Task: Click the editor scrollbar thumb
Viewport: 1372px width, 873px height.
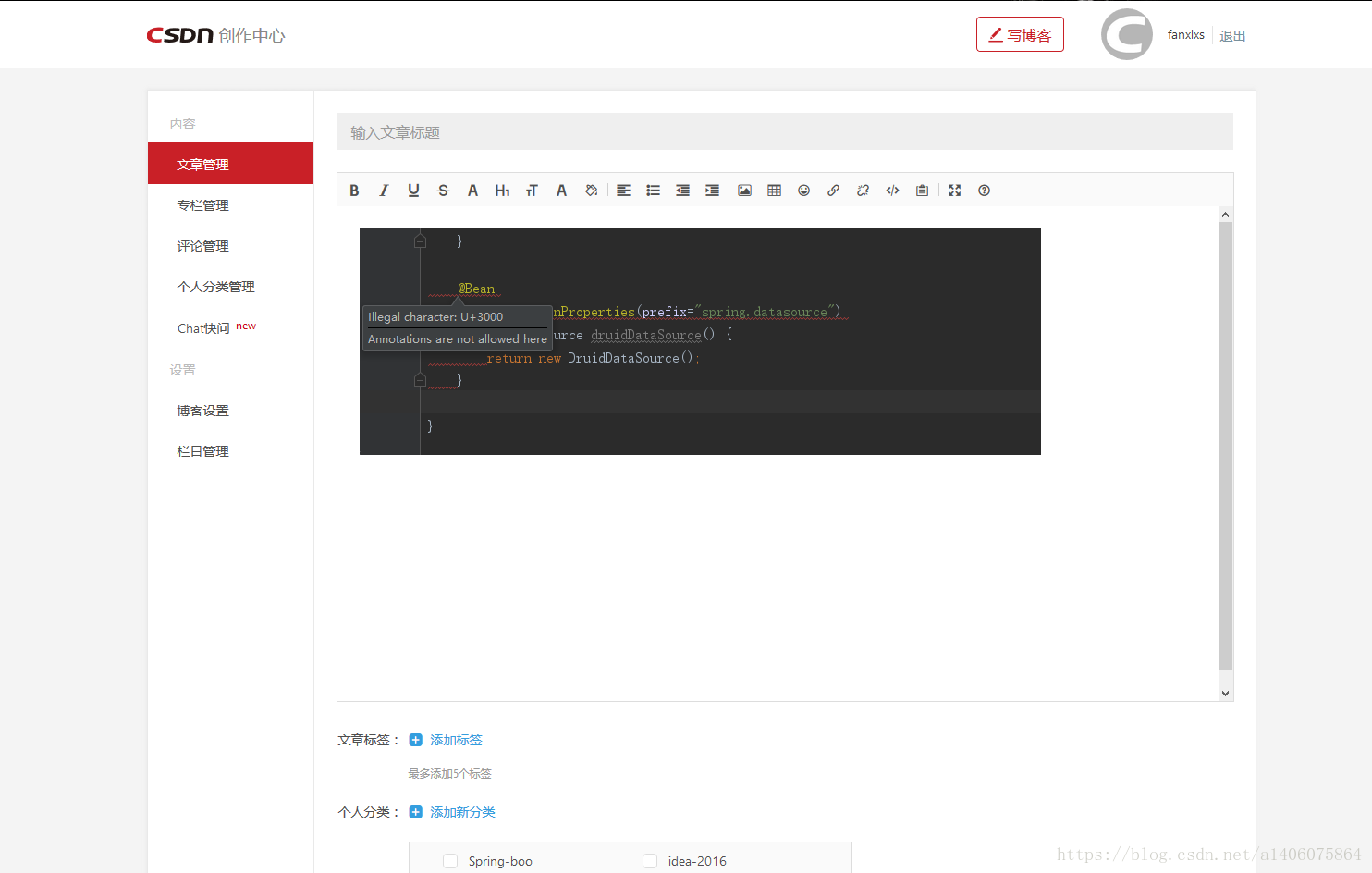Action: (x=1225, y=446)
